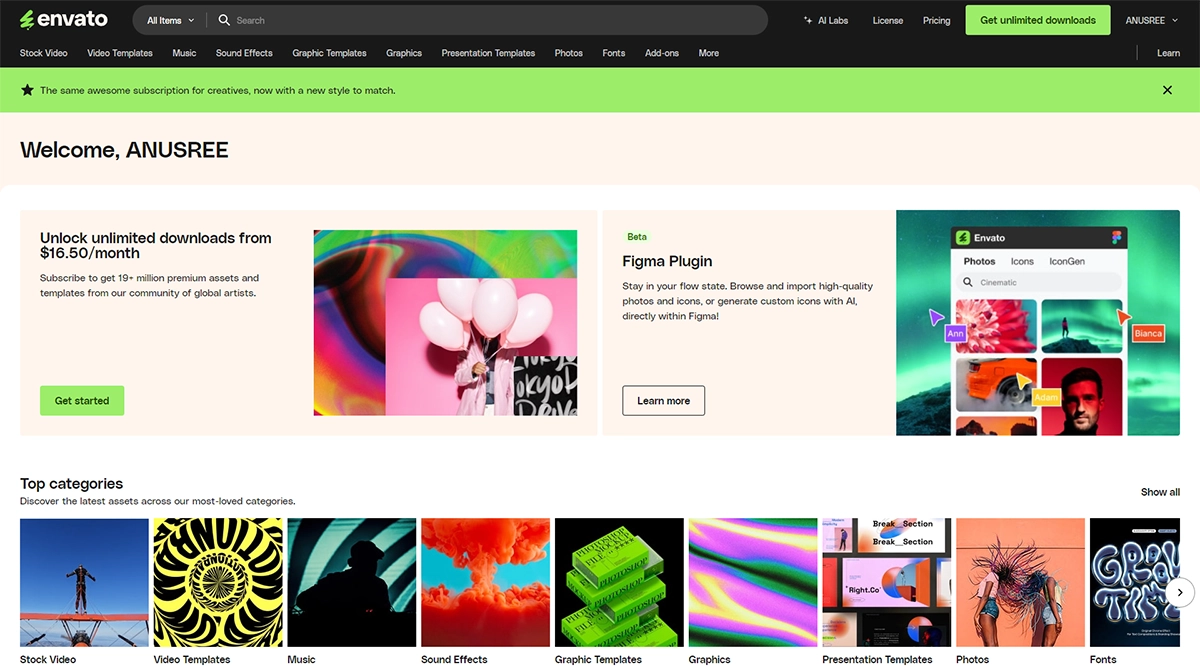Open the All Items filter dropdown
1200x670 pixels.
(x=167, y=20)
